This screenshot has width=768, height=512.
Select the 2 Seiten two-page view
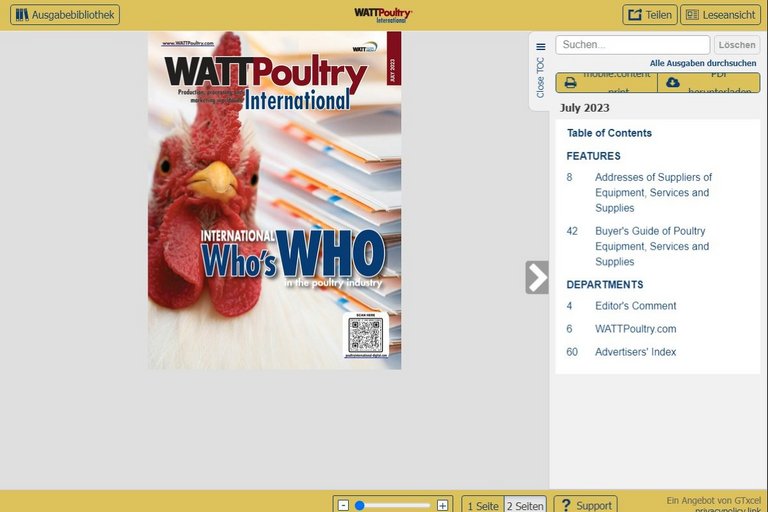pos(524,505)
